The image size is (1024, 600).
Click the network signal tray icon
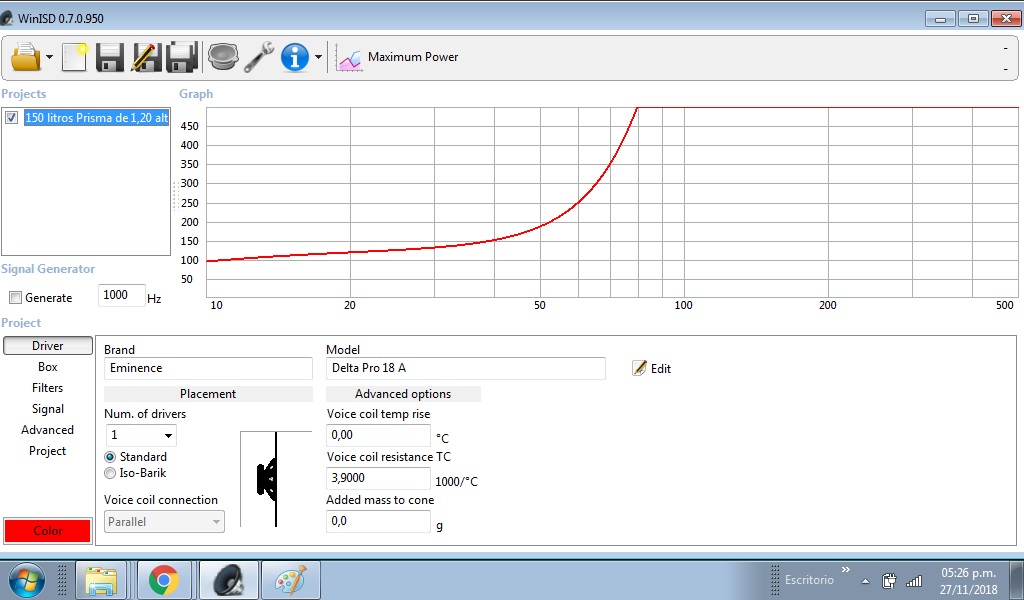pyautogui.click(x=914, y=580)
